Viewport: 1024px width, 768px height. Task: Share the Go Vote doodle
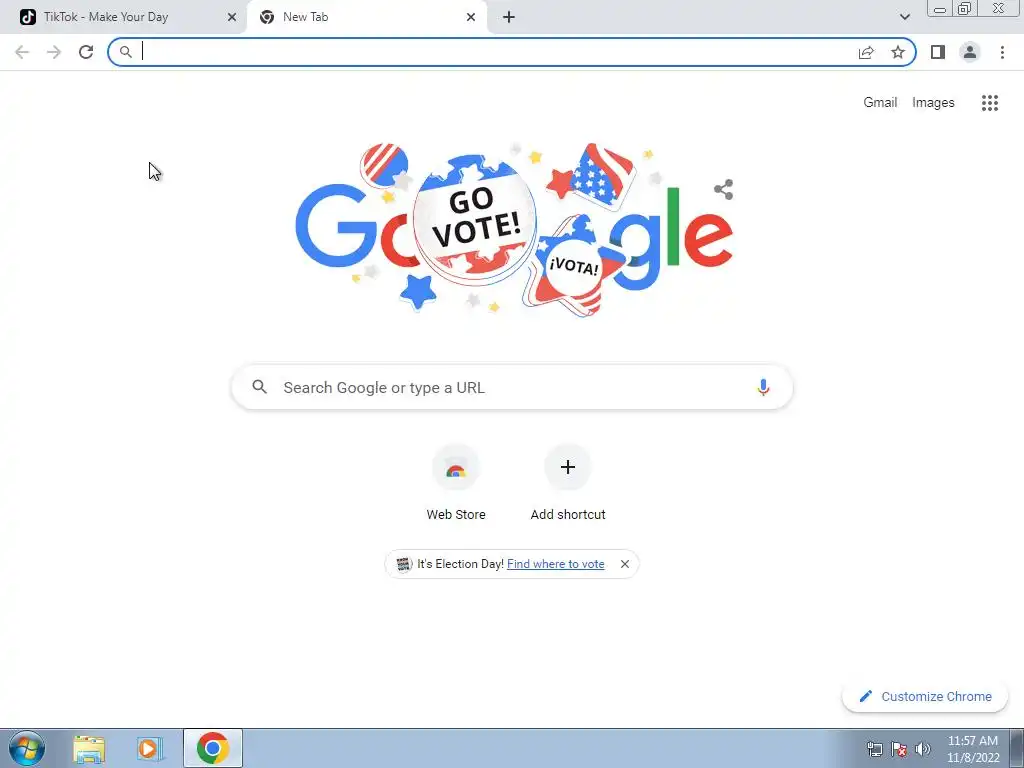[x=724, y=189]
